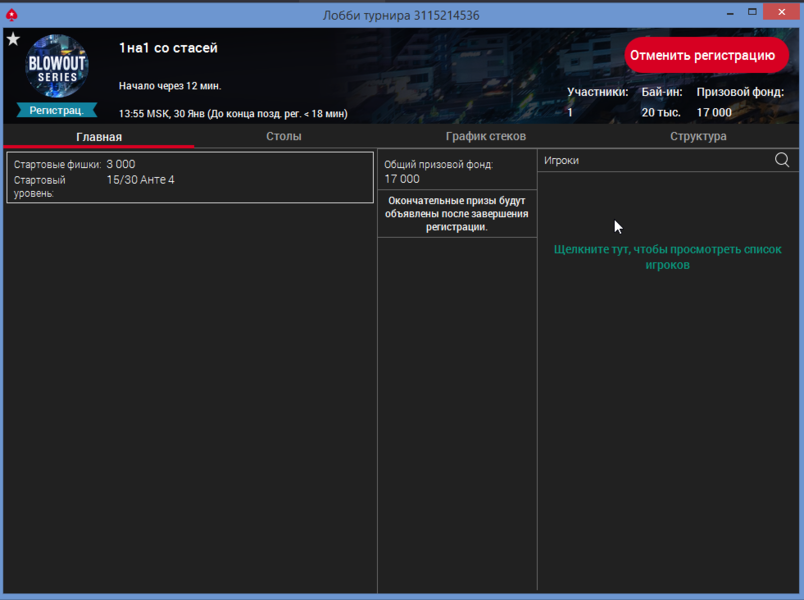This screenshot has height=600, width=804.
Task: Click the magnifier search icon in Игроки panel
Action: [x=782, y=160]
